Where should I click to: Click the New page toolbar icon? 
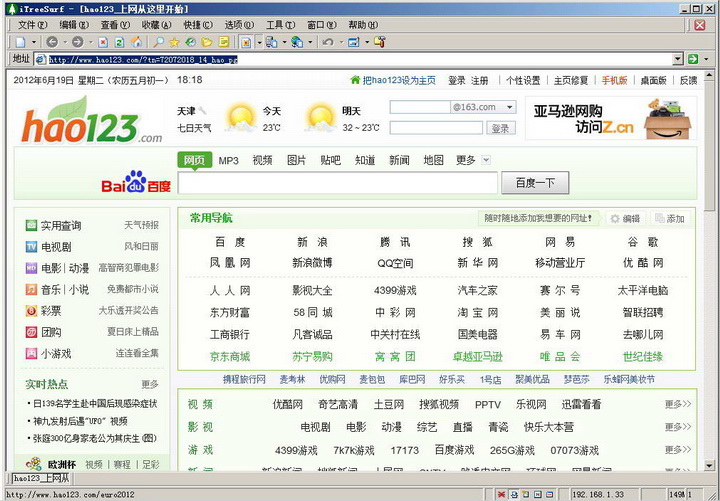point(20,42)
